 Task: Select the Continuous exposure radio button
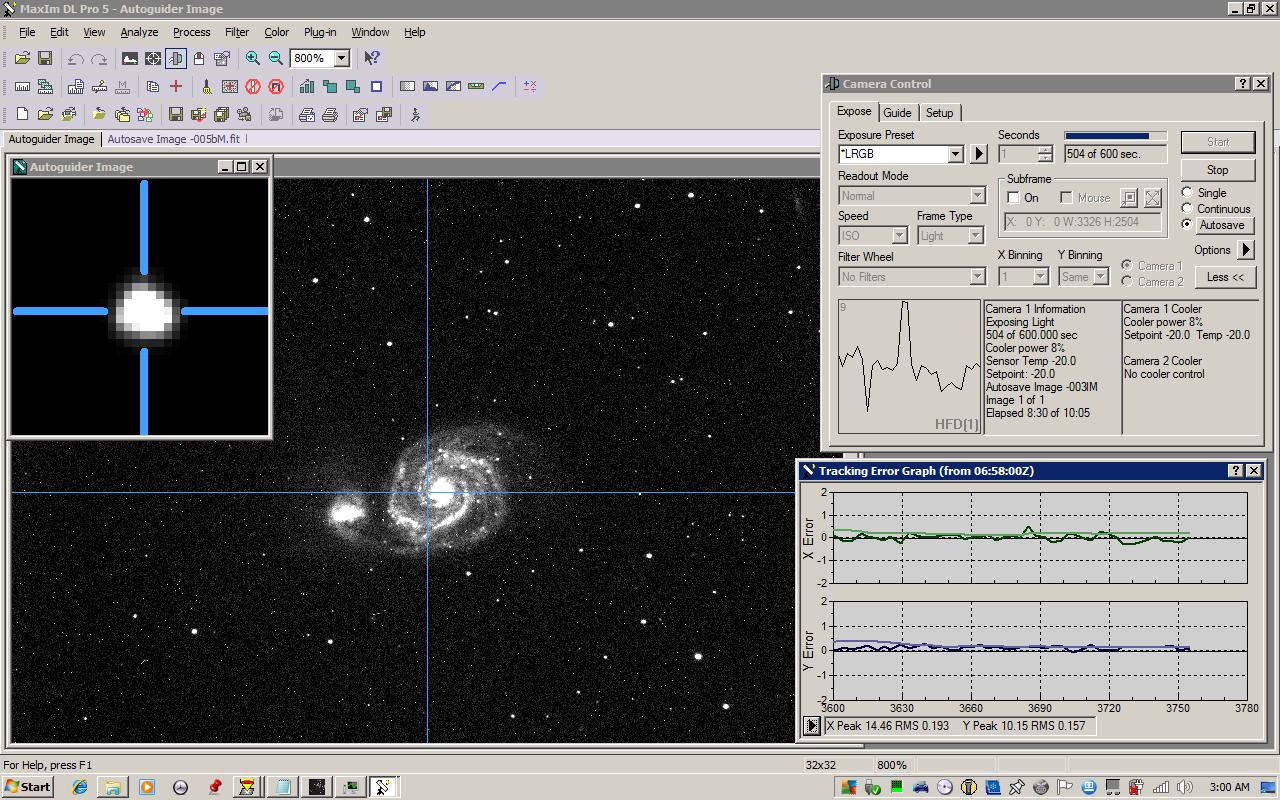coord(1187,208)
